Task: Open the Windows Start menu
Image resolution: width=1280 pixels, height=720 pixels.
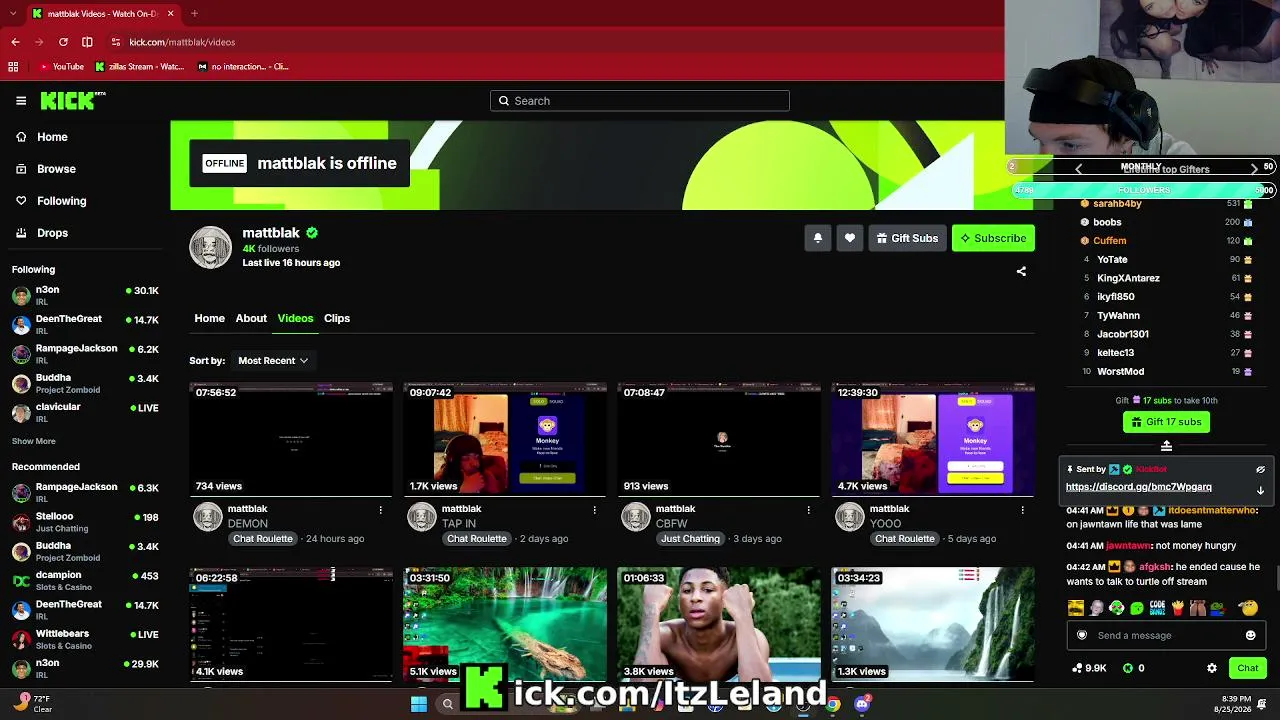Action: pos(419,704)
